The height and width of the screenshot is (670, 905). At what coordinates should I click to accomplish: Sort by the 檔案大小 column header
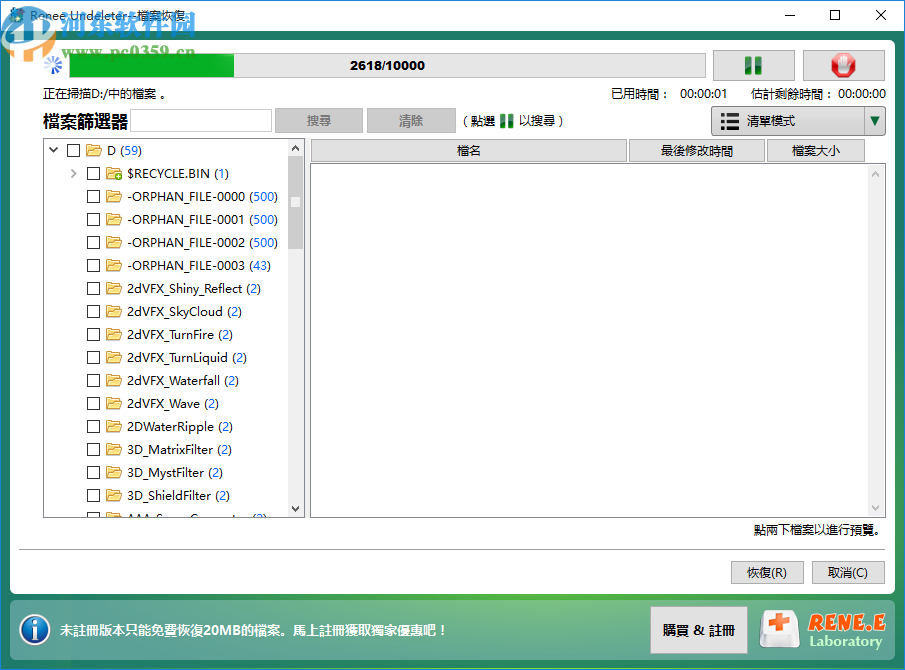coord(816,151)
